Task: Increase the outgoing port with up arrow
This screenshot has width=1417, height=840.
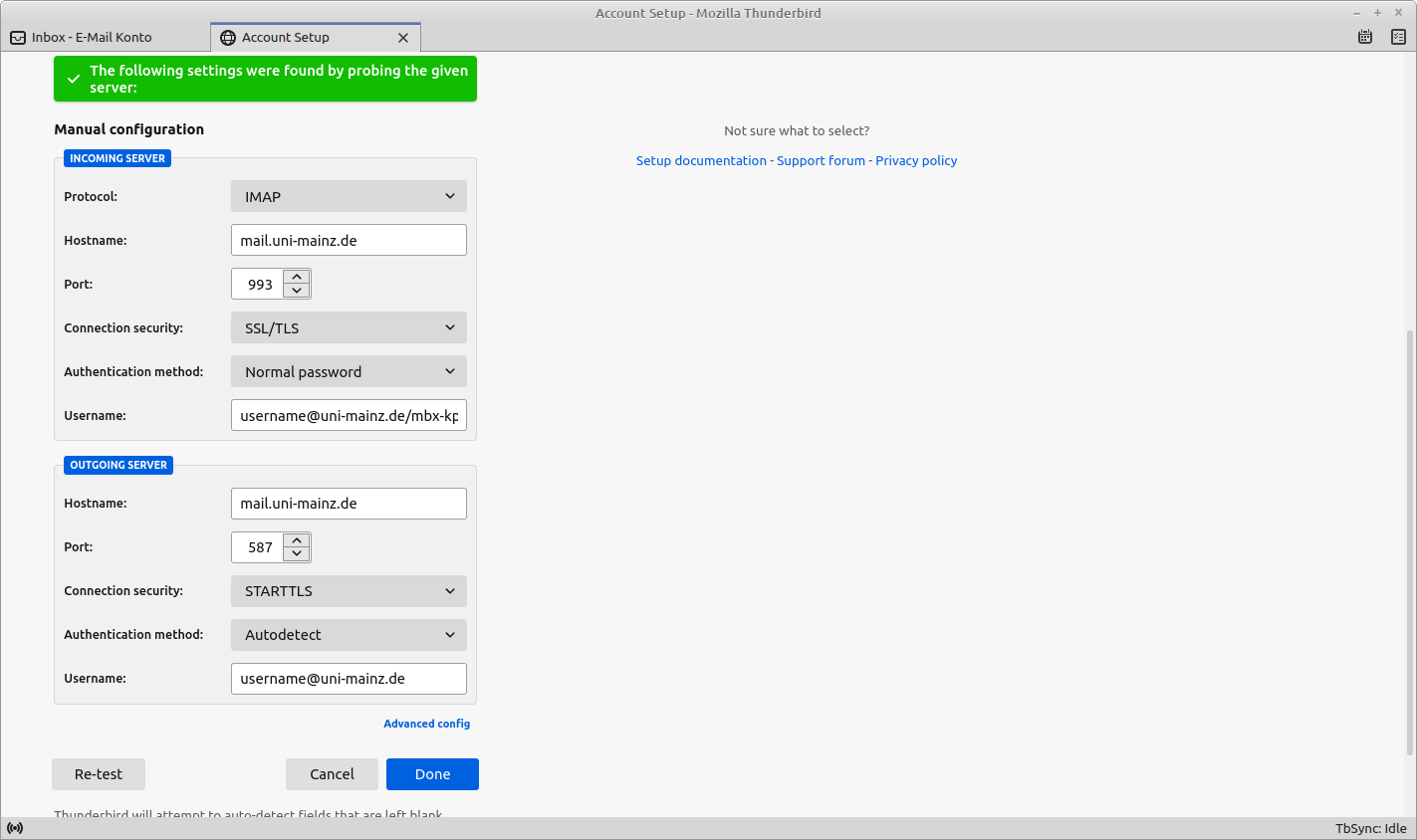Action: click(297, 540)
